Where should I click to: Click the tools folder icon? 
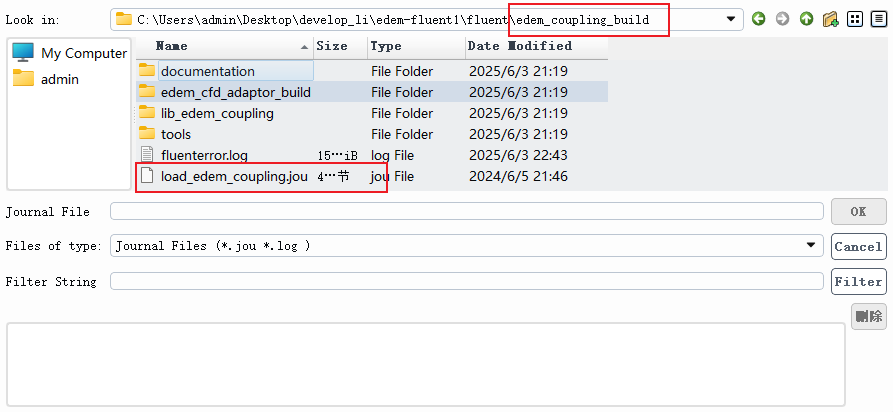pos(147,134)
